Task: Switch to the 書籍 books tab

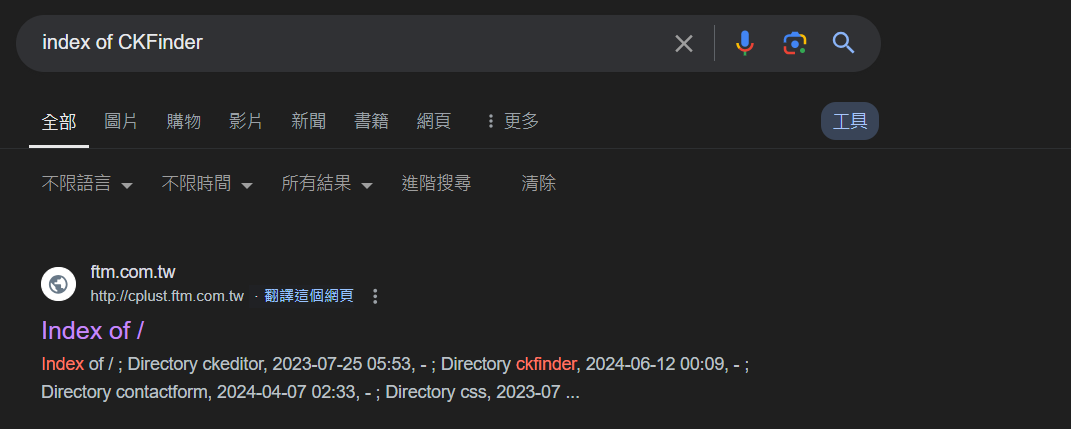Action: coord(372,122)
